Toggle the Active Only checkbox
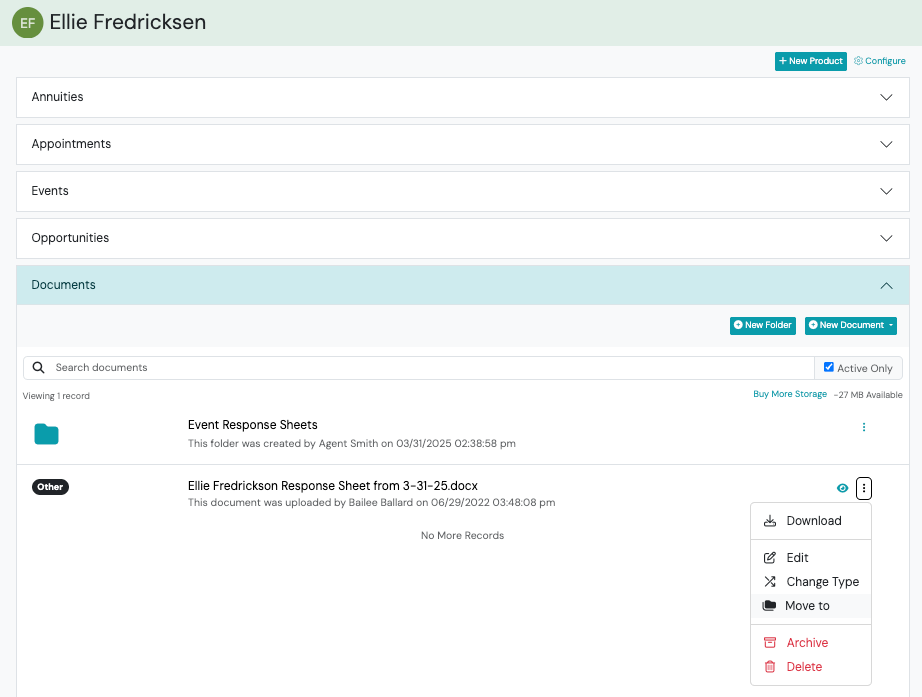The image size is (922, 697). coord(829,367)
